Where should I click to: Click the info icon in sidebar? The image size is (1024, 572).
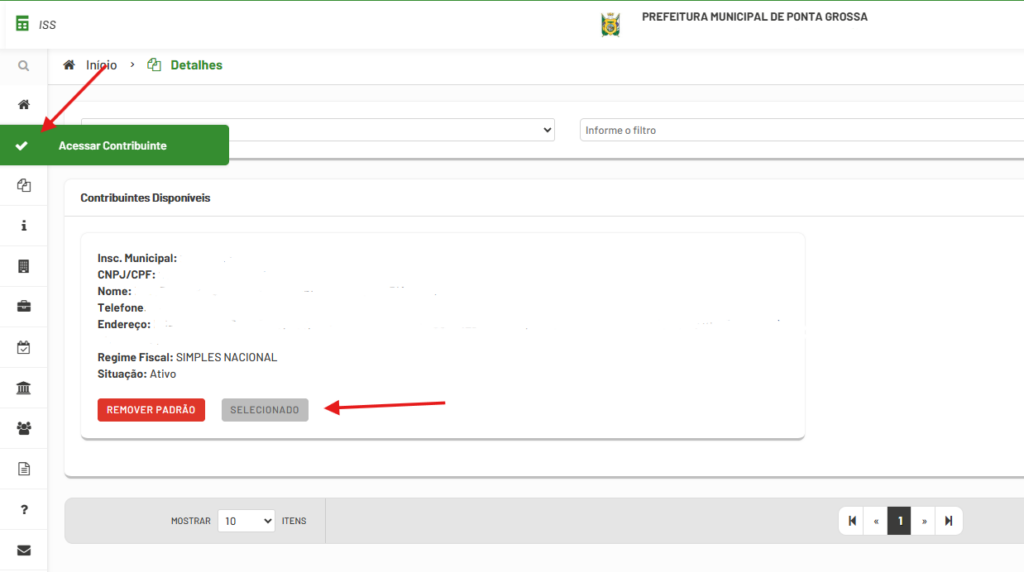[x=24, y=226]
